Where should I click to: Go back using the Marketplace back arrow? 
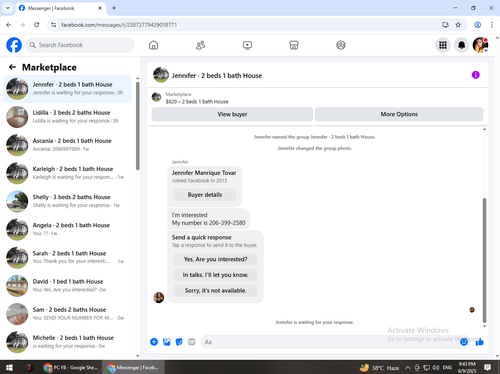(x=12, y=67)
